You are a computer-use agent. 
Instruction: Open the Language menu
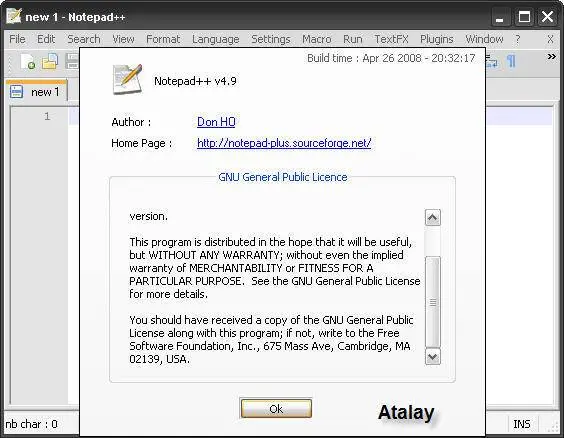(215, 39)
